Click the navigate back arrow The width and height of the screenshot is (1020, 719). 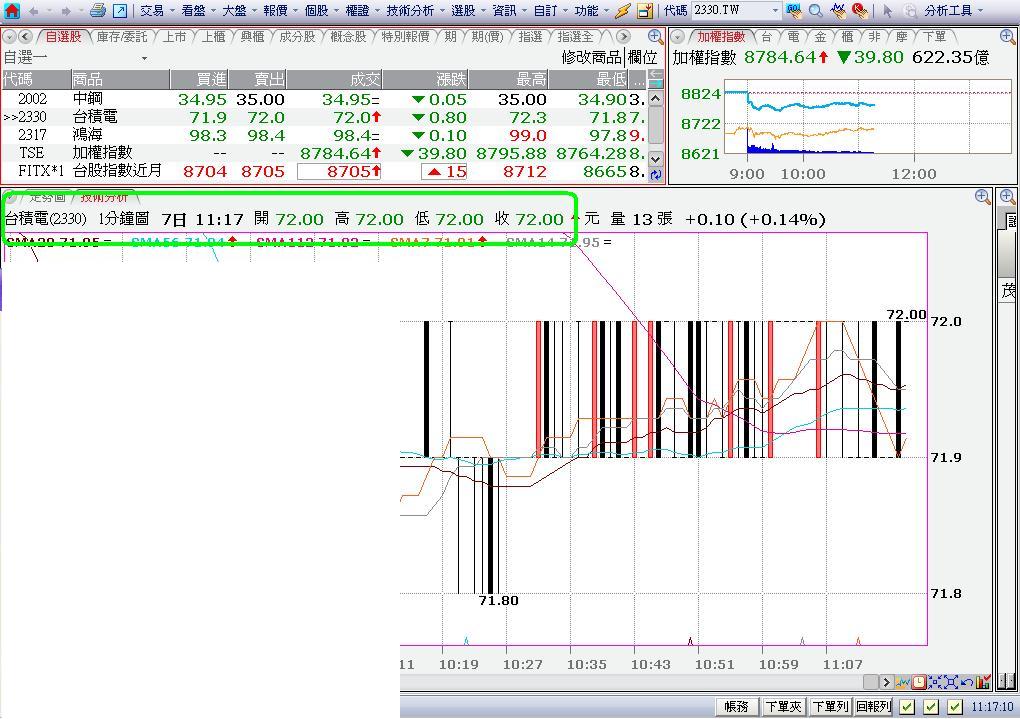point(33,11)
